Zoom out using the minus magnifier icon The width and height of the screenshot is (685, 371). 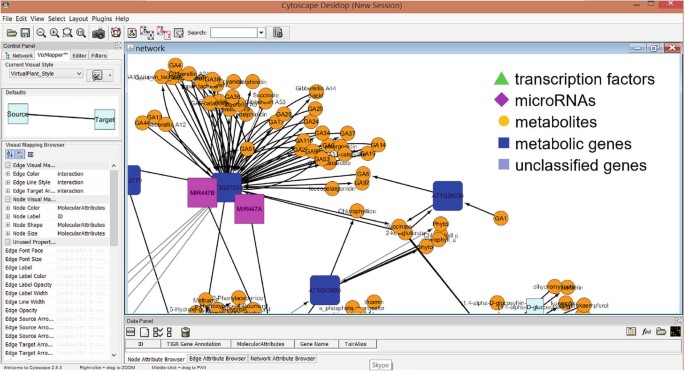point(41,33)
